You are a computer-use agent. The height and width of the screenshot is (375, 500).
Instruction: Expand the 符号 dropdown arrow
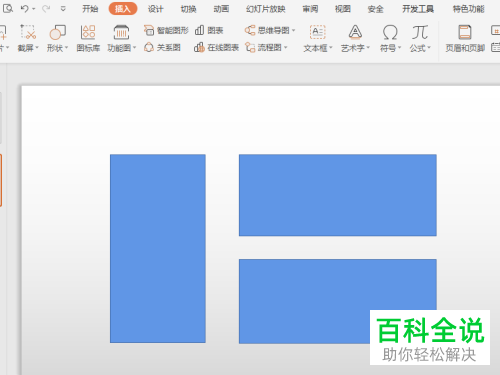[x=399, y=48]
